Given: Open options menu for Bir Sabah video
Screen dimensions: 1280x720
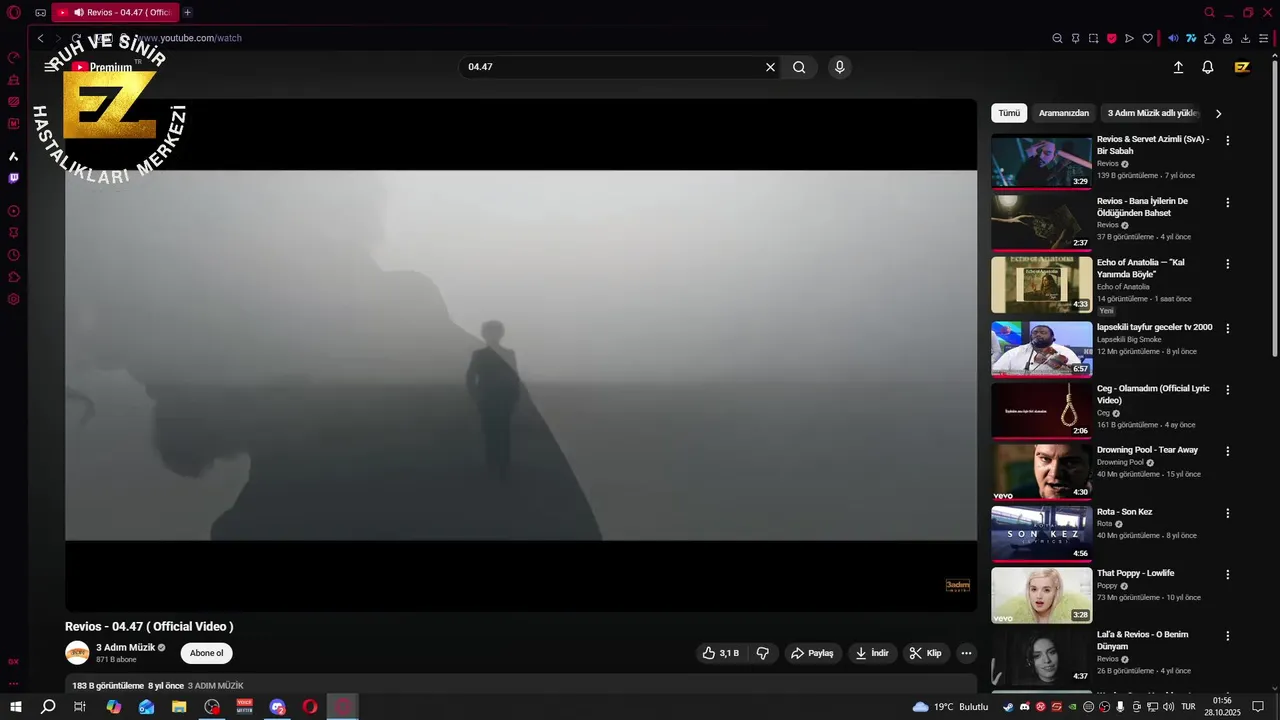Looking at the screenshot, I should (1228, 141).
